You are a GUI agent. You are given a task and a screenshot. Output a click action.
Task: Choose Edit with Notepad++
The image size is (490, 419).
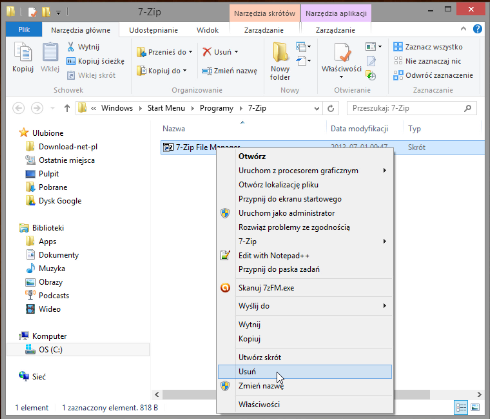pyautogui.click(x=305, y=256)
